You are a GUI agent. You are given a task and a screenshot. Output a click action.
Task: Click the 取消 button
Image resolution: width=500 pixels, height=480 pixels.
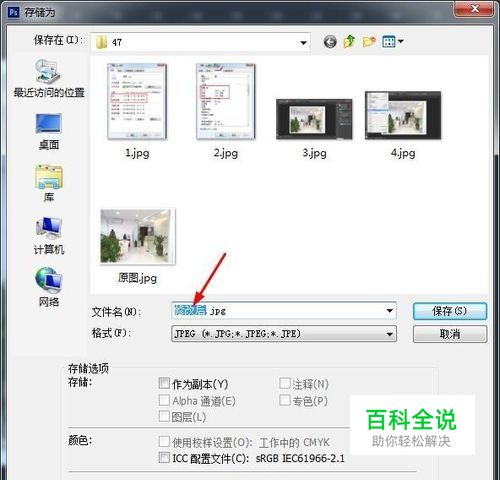[450, 334]
